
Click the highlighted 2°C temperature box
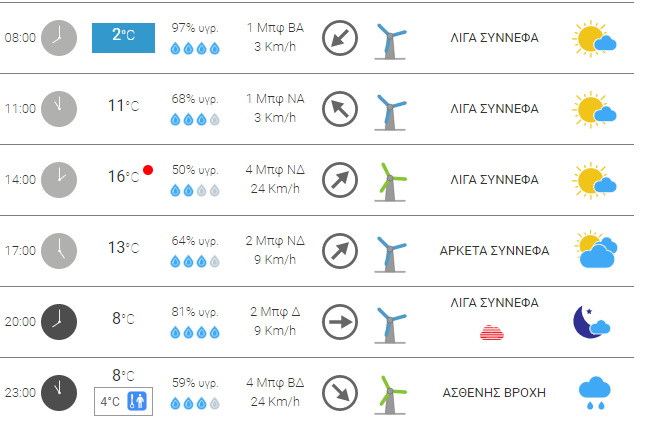coord(123,37)
